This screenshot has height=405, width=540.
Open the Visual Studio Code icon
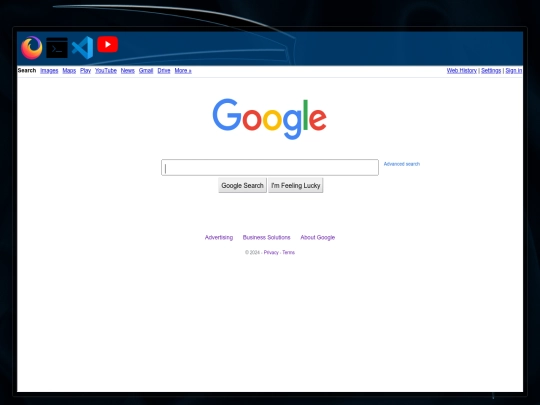83,48
